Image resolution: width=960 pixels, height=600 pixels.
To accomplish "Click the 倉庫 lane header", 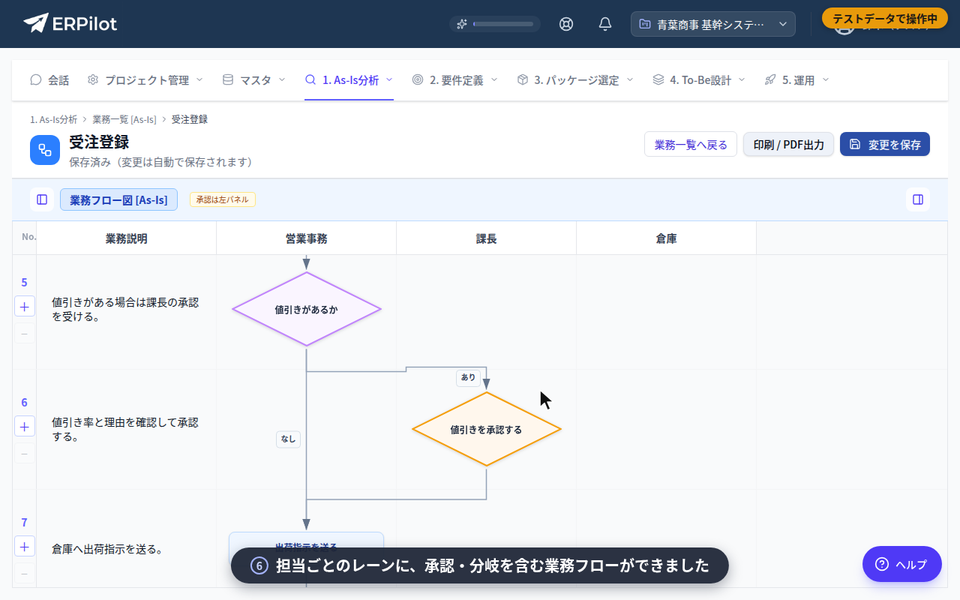I will 666,238.
